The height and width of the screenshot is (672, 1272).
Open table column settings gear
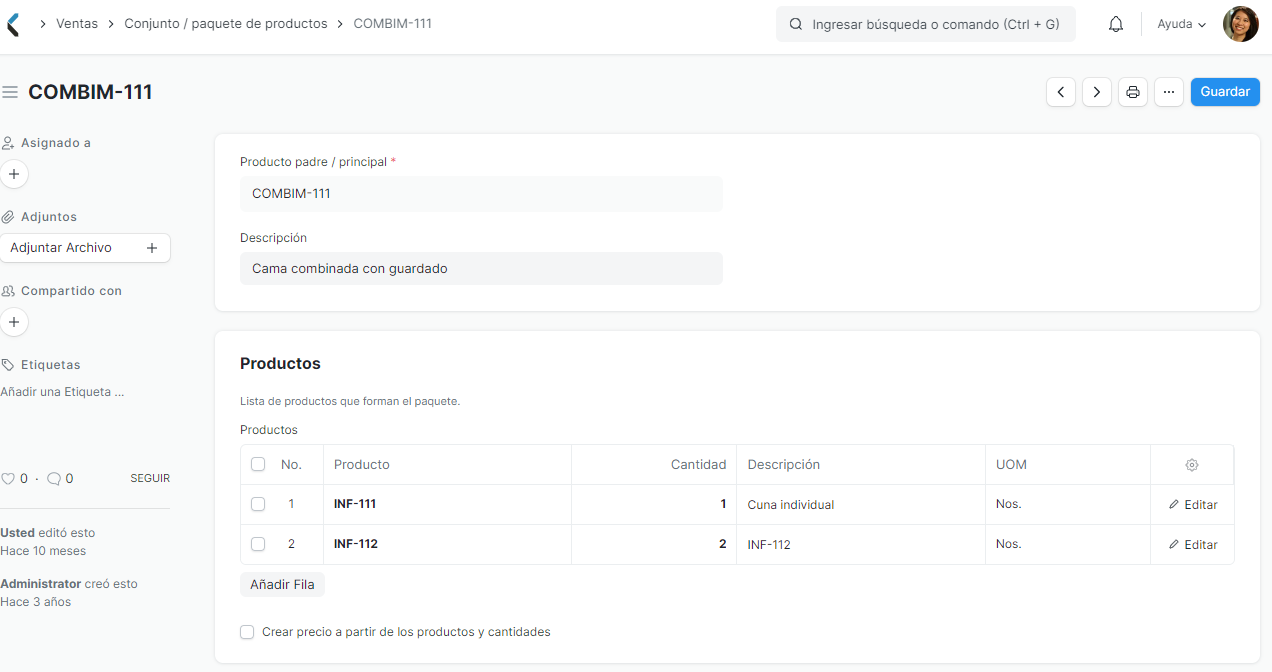[1192, 465]
